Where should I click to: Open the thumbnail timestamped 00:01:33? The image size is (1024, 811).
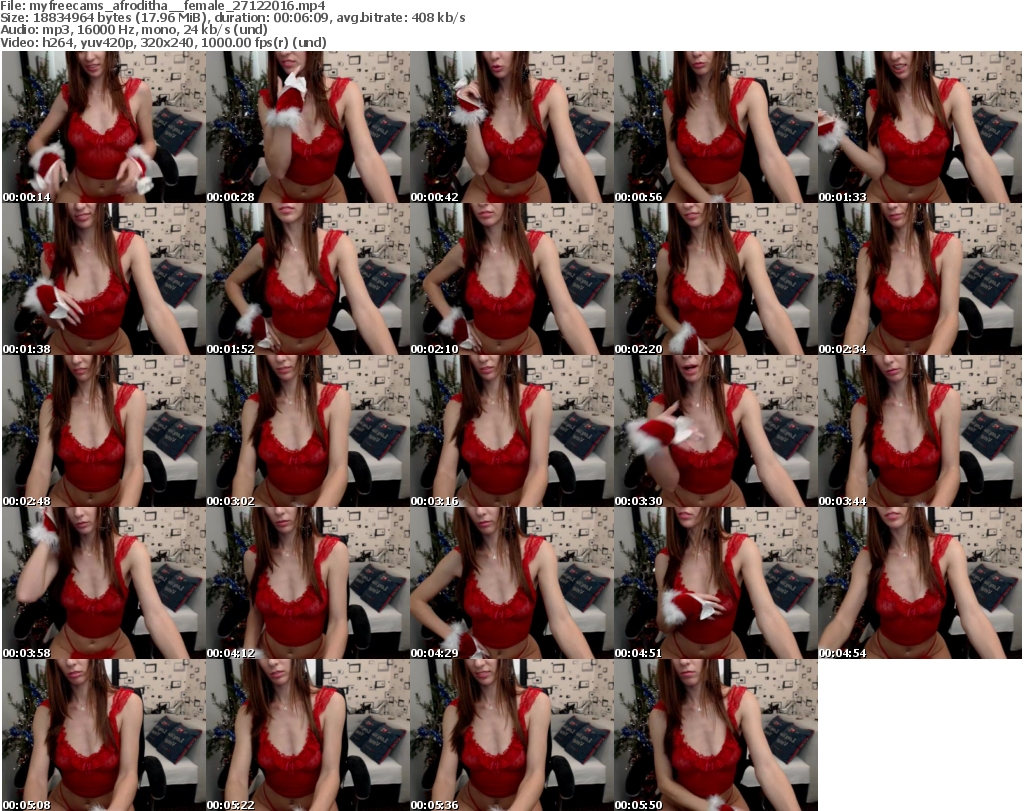point(920,127)
